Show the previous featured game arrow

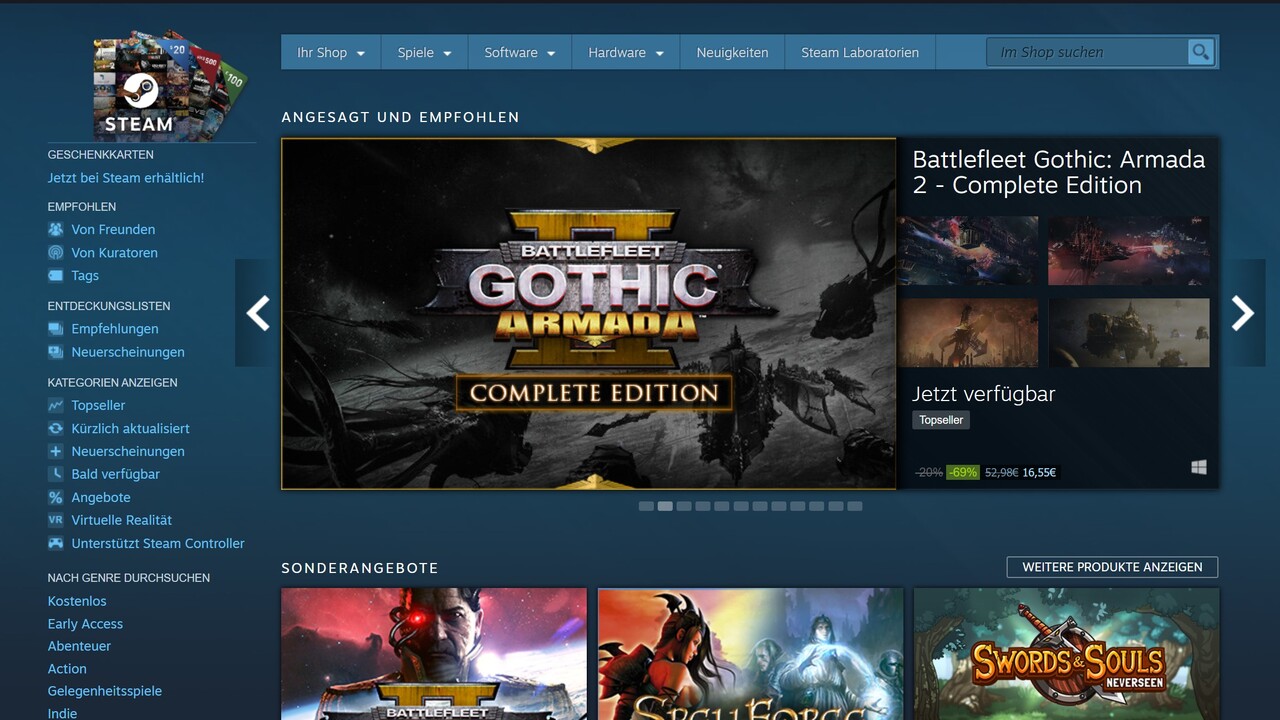257,313
